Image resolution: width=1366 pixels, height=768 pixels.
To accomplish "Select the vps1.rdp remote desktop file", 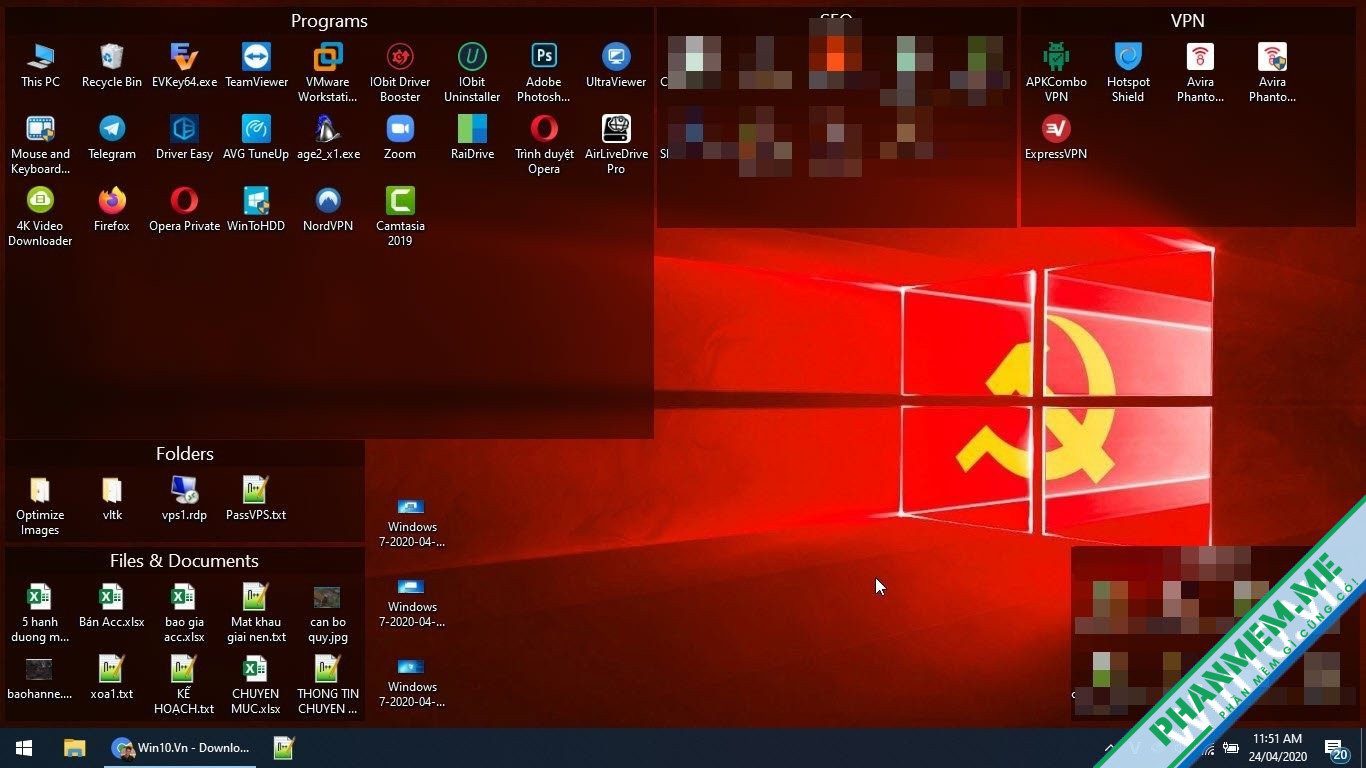I will coord(184,498).
